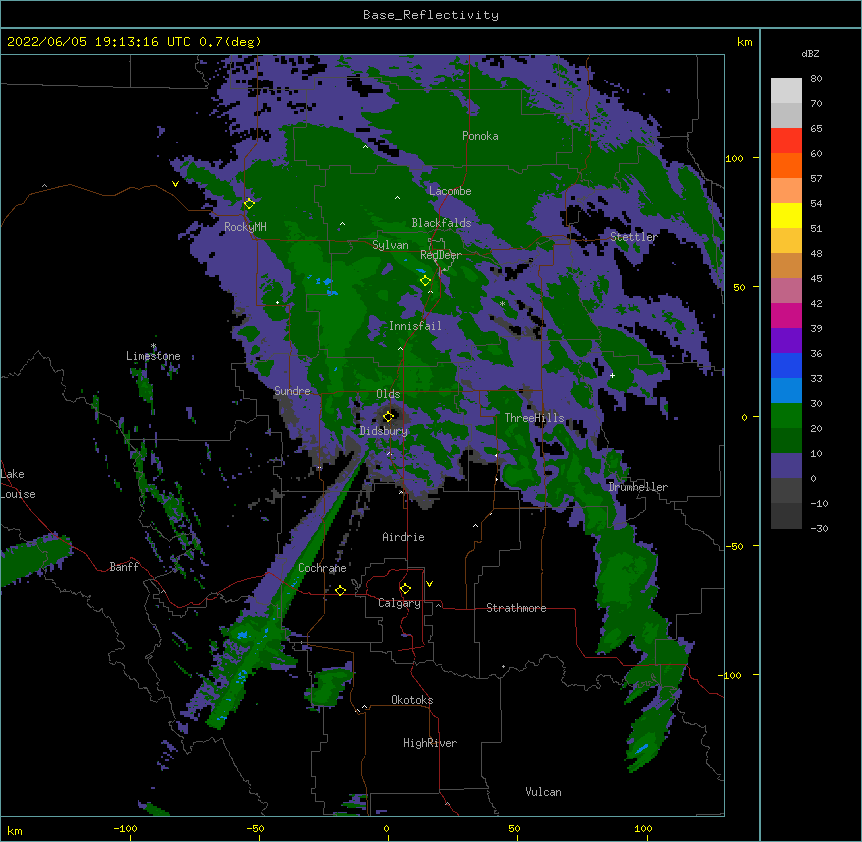Click the Innisfail label
Viewport: 862px width, 842px height.
point(415,326)
